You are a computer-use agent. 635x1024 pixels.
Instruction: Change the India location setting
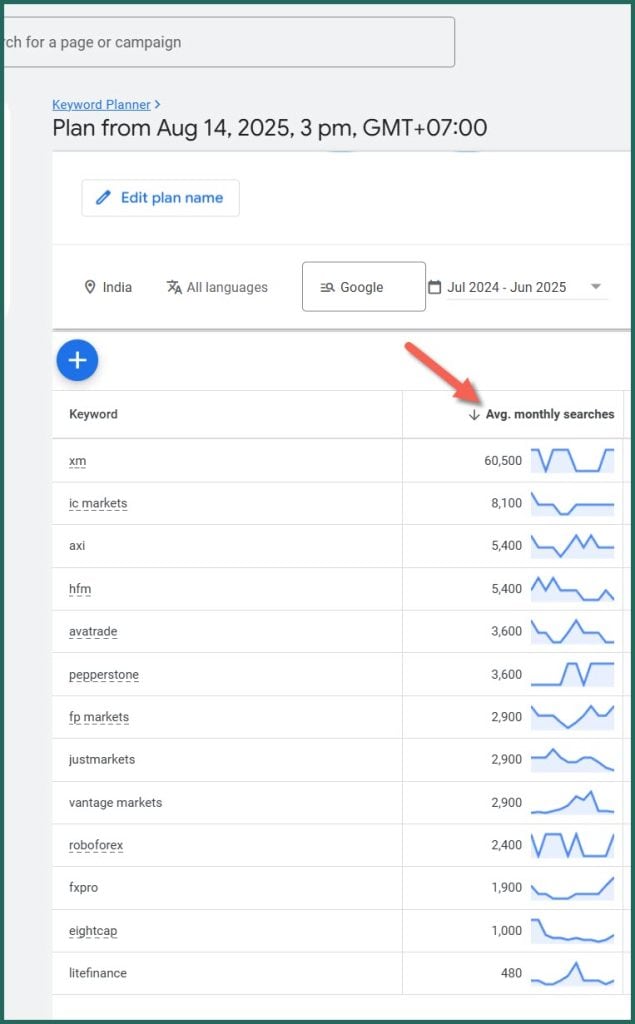tap(108, 287)
